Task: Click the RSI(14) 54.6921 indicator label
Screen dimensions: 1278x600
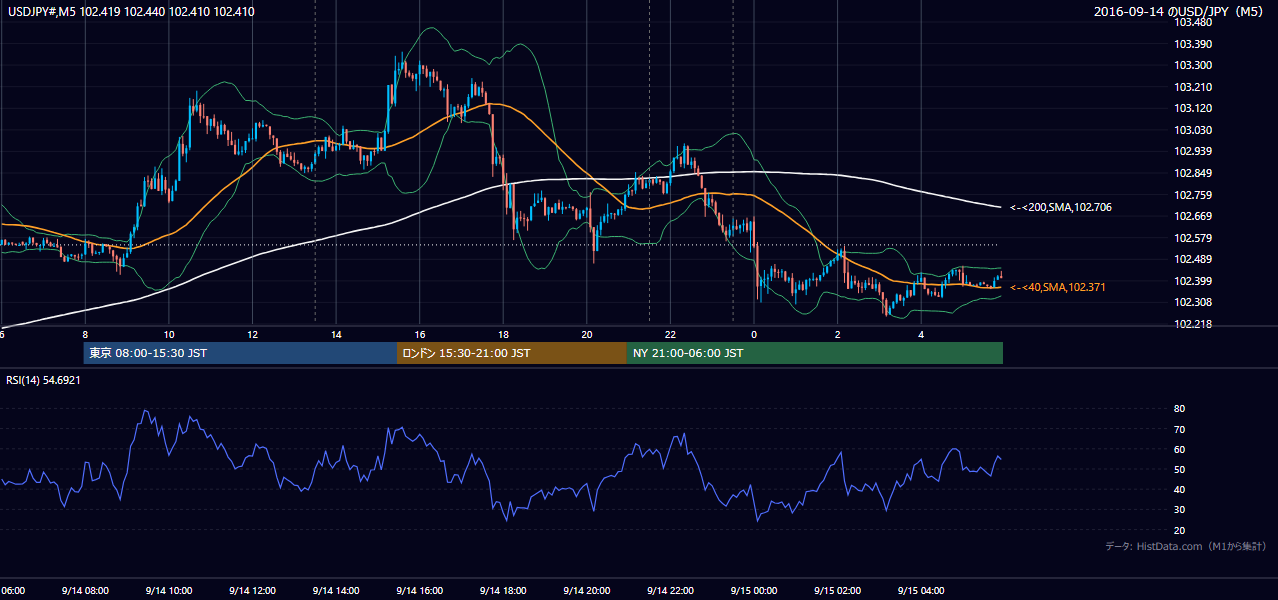Action: click(43, 380)
